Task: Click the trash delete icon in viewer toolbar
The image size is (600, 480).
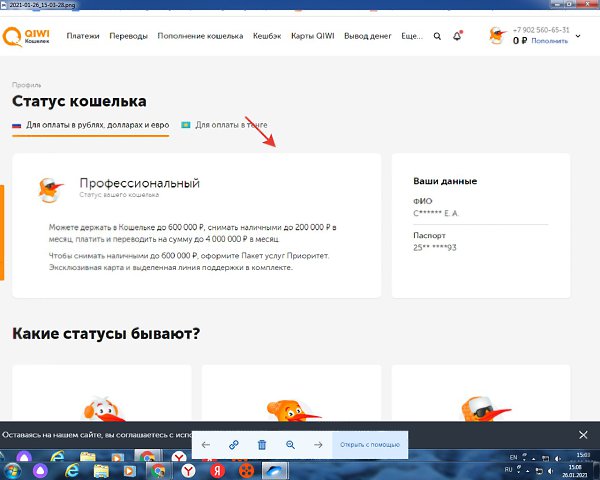Action: point(262,444)
